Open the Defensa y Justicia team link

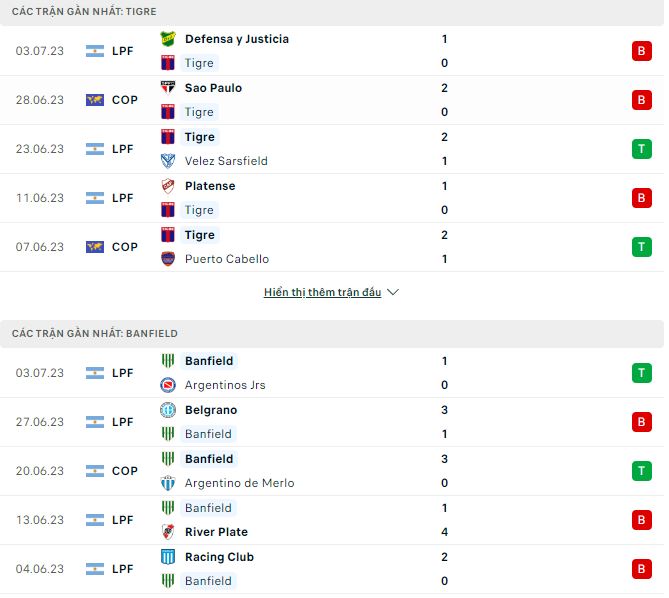point(237,39)
